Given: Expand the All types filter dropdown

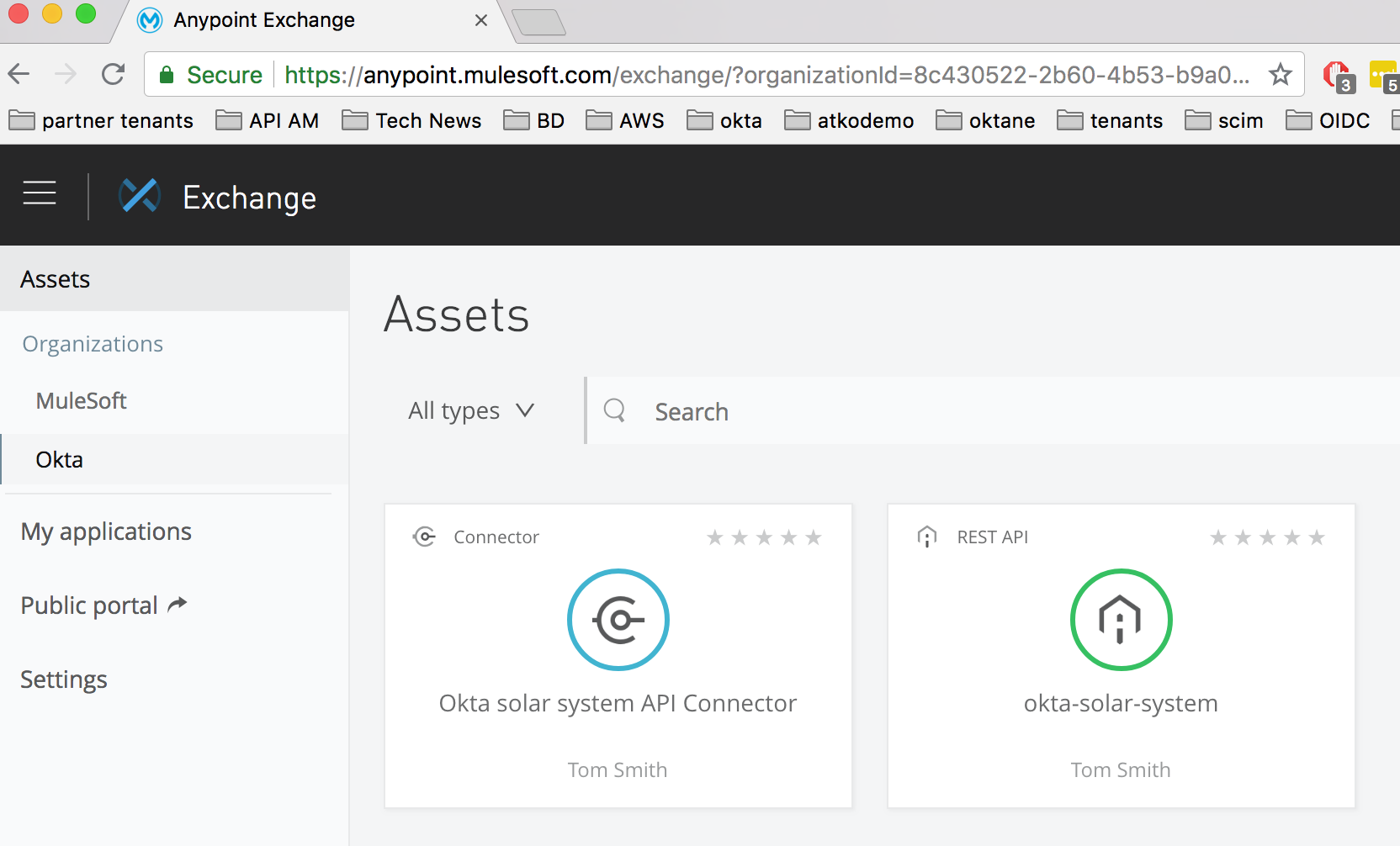Looking at the screenshot, I should tap(471, 410).
